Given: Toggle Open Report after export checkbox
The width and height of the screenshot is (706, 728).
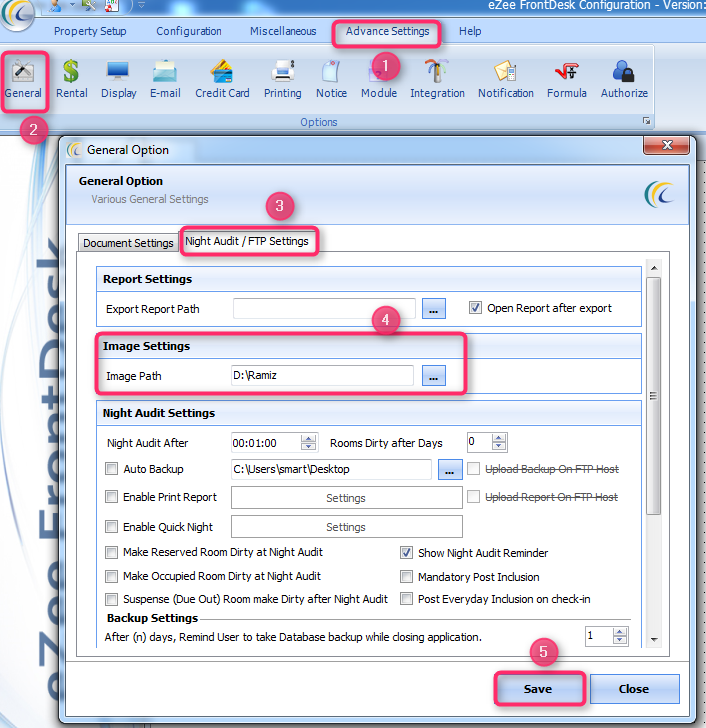Looking at the screenshot, I should coord(475,308).
